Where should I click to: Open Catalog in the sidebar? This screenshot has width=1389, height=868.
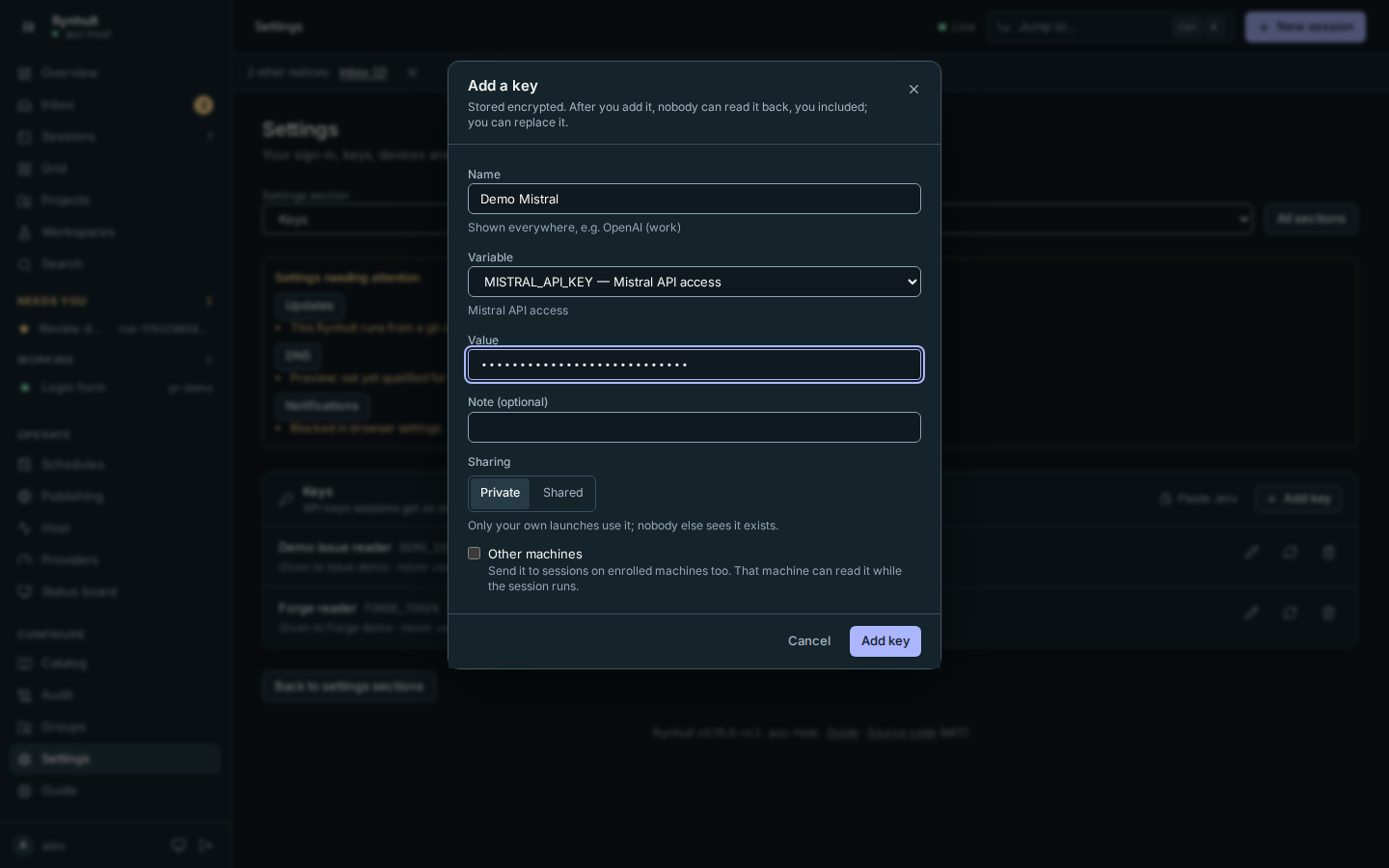[116, 664]
